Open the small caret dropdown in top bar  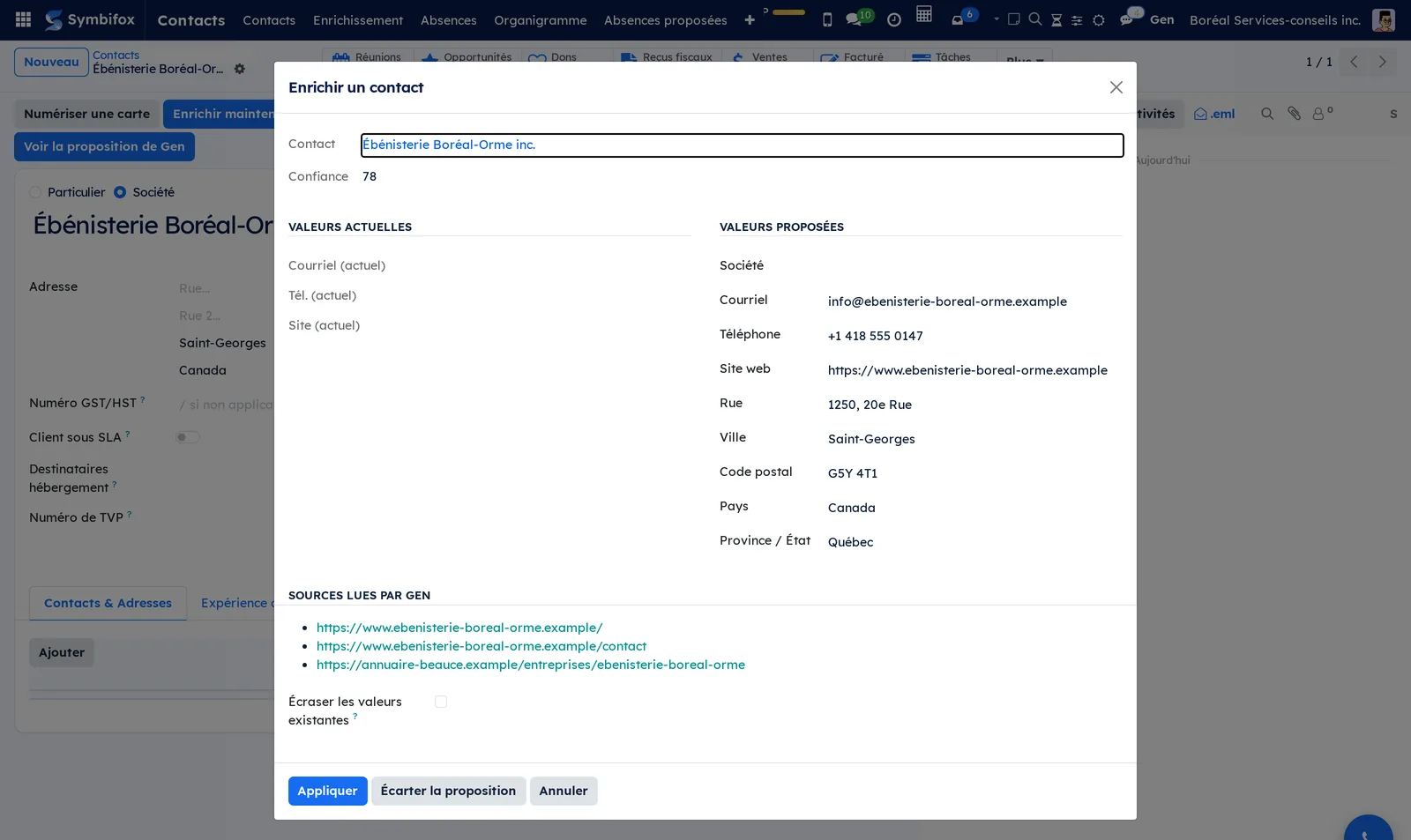tap(997, 19)
